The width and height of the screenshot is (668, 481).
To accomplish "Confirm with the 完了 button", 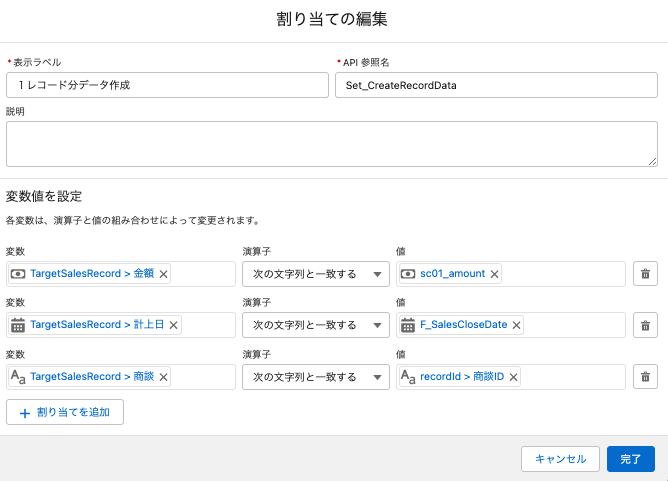I will coord(631,459).
